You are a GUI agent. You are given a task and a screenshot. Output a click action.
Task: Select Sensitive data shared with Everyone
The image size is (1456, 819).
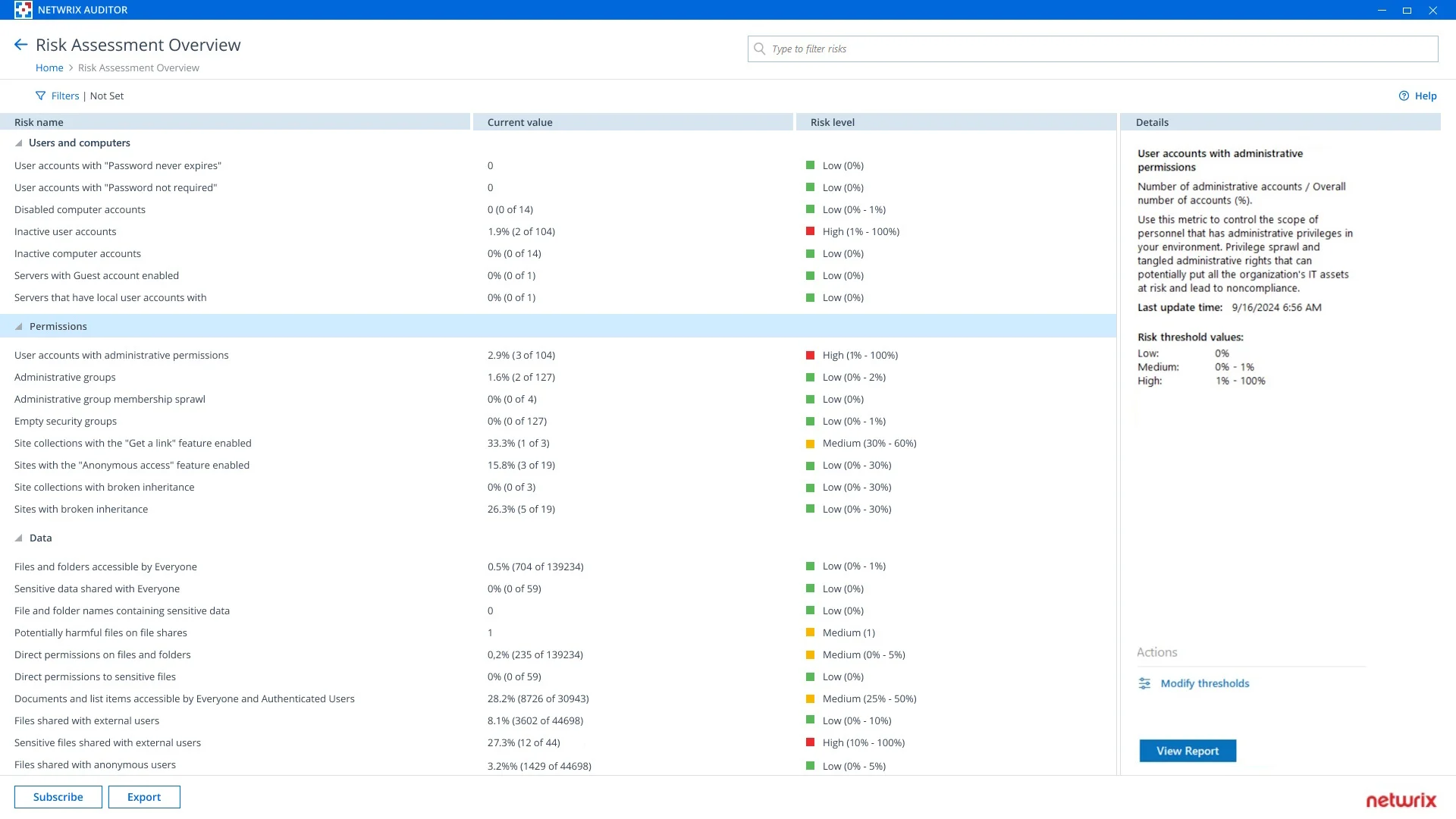coord(97,589)
